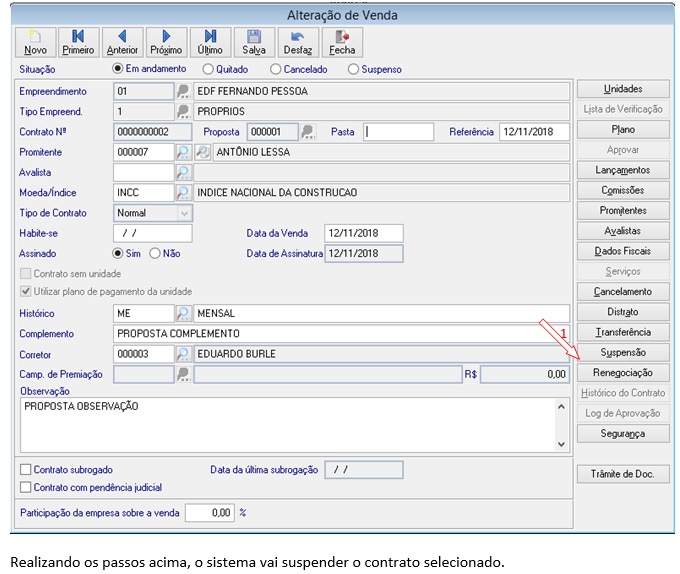Go to previous record with Anterior
The image size is (680, 574).
[x=122, y=42]
